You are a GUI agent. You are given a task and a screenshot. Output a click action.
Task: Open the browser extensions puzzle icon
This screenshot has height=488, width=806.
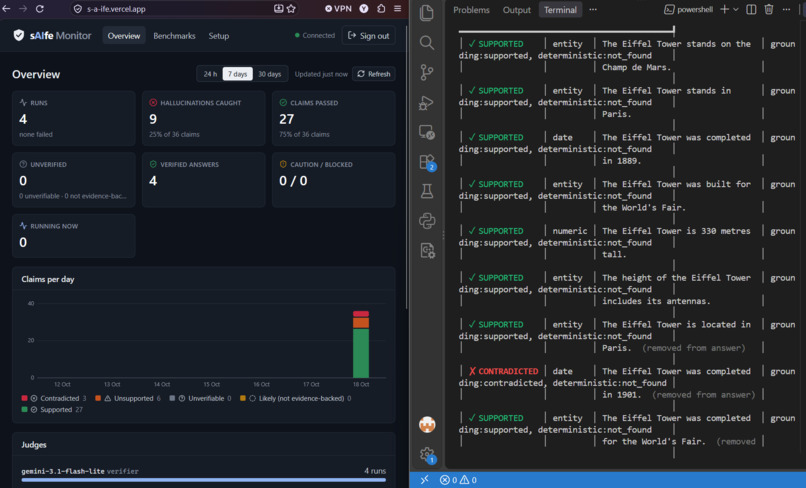pyautogui.click(x=381, y=8)
